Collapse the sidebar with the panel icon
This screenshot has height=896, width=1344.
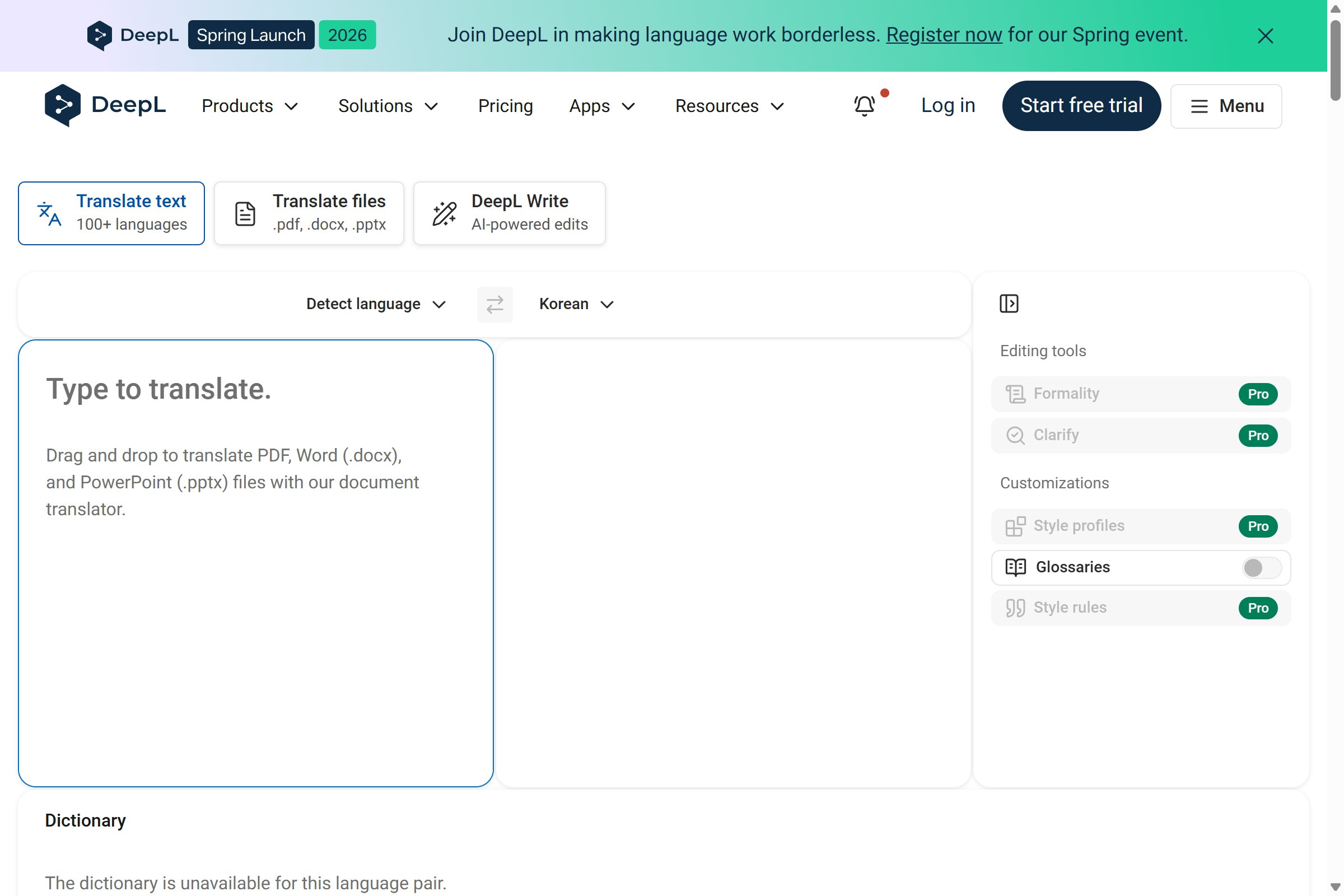1009,304
